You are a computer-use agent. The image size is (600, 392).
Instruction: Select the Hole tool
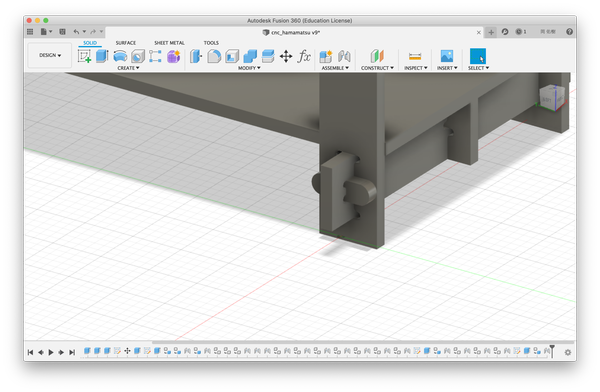tap(138, 56)
